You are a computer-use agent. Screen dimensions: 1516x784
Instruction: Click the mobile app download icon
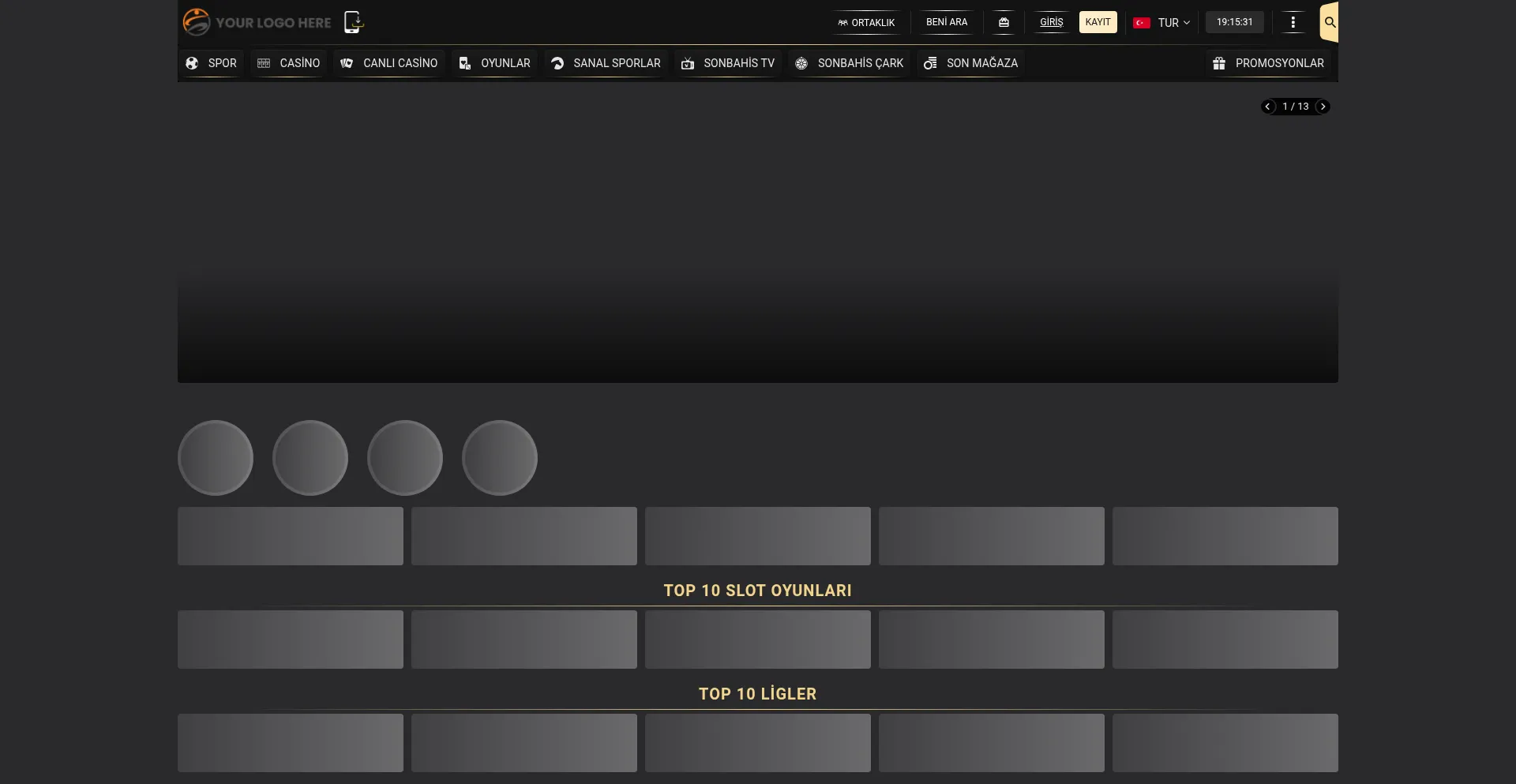tap(353, 22)
